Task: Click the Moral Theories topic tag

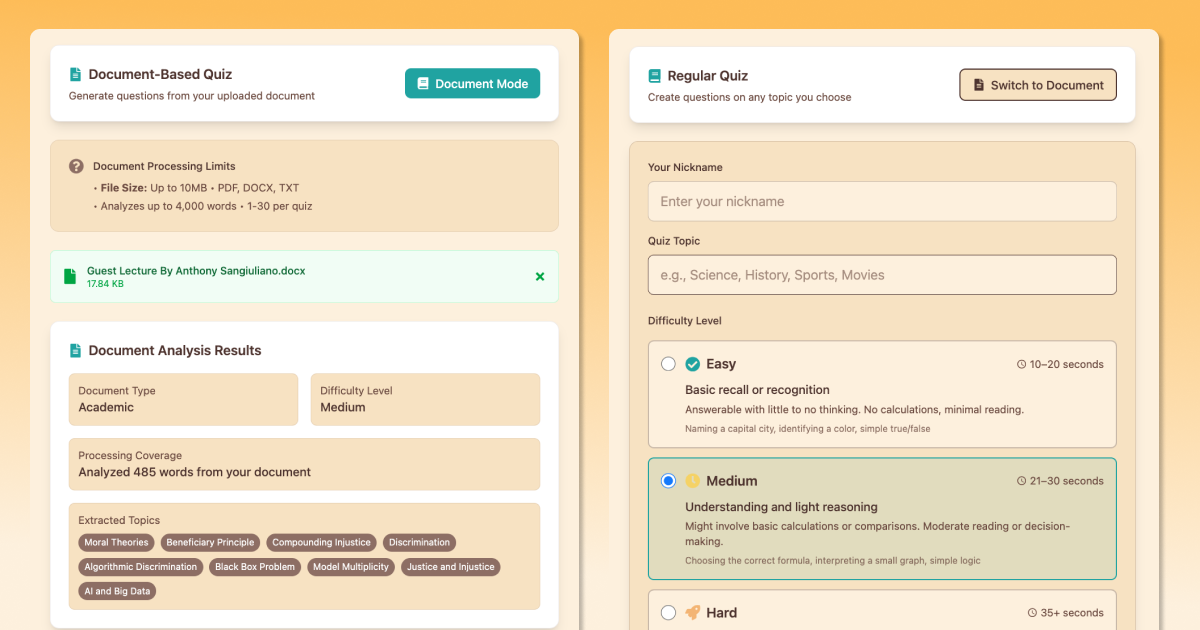Action: coord(116,543)
